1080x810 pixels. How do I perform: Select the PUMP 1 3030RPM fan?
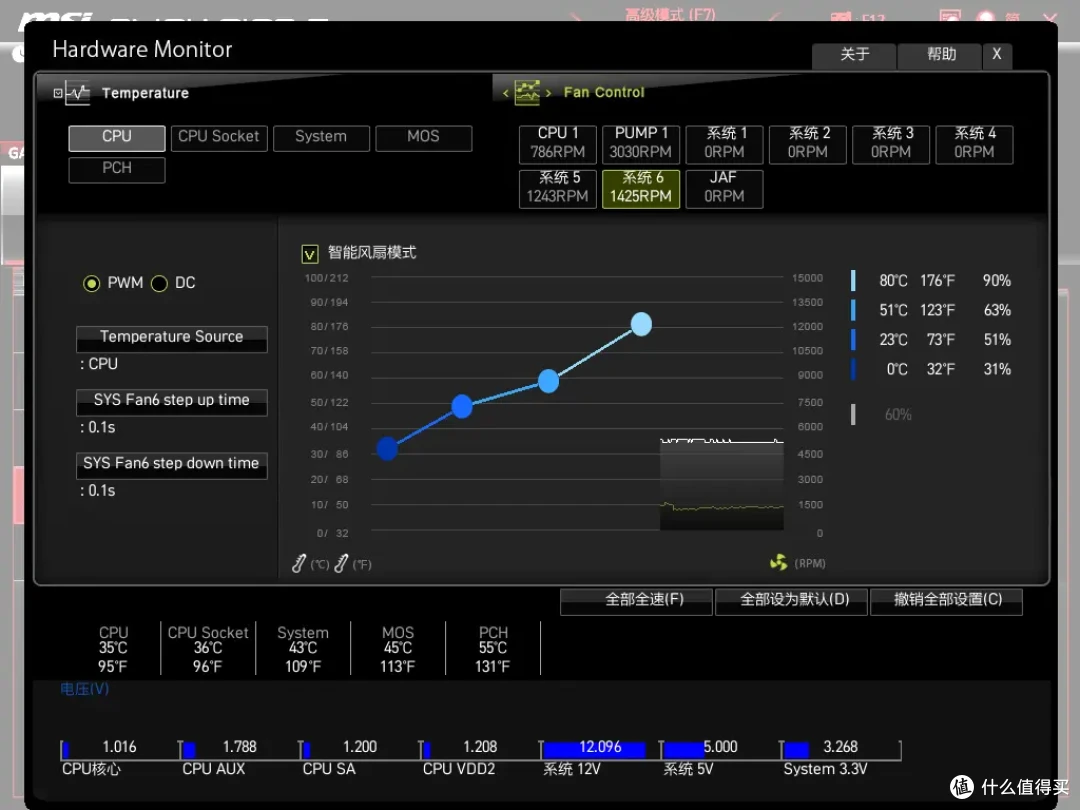(x=641, y=143)
